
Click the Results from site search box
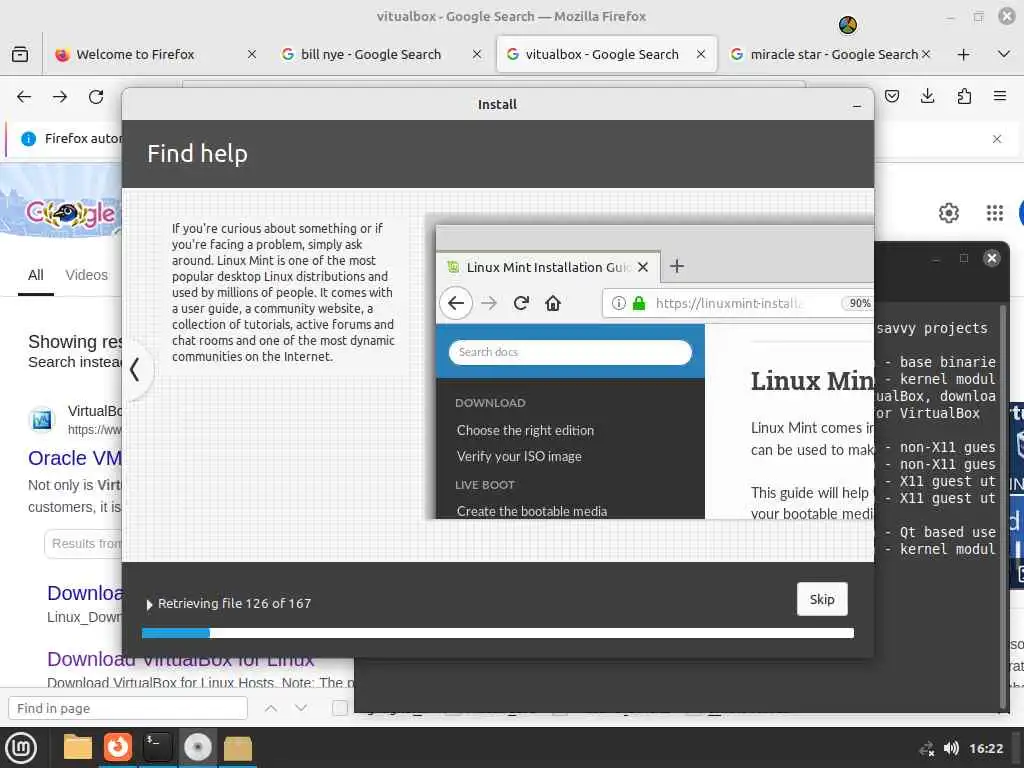click(x=84, y=543)
